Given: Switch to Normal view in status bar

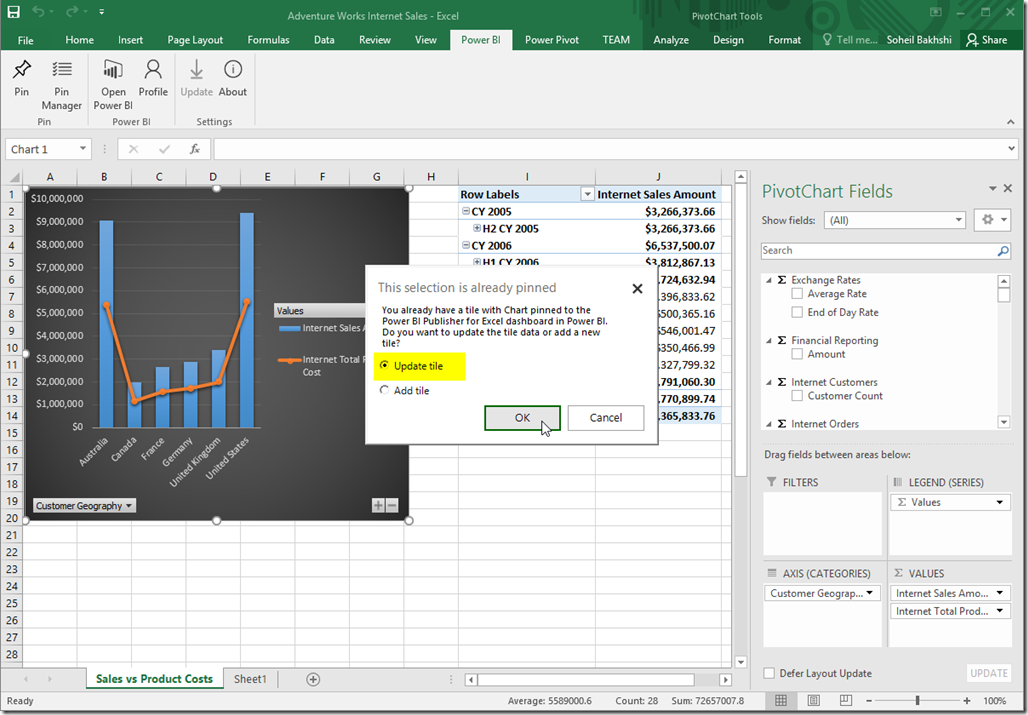Looking at the screenshot, I should tap(781, 701).
